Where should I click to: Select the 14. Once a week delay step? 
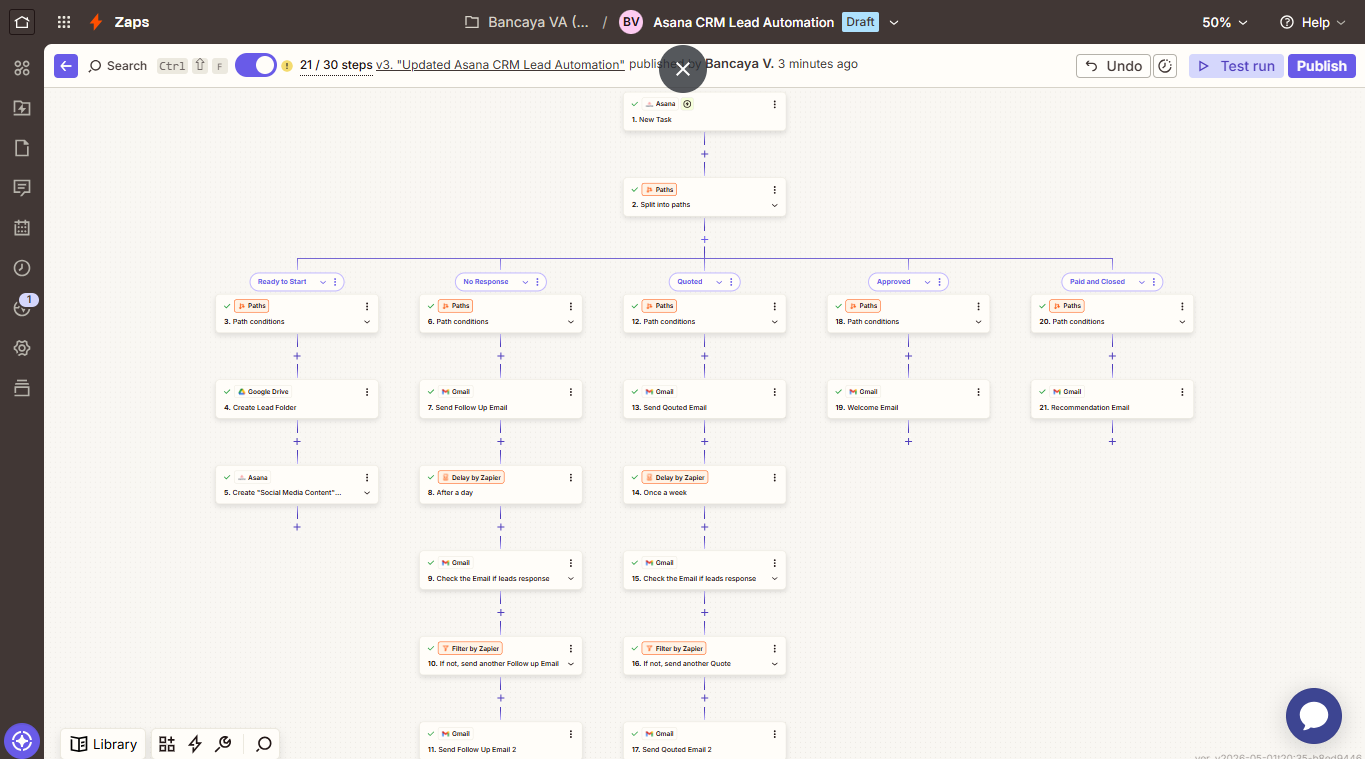click(705, 485)
